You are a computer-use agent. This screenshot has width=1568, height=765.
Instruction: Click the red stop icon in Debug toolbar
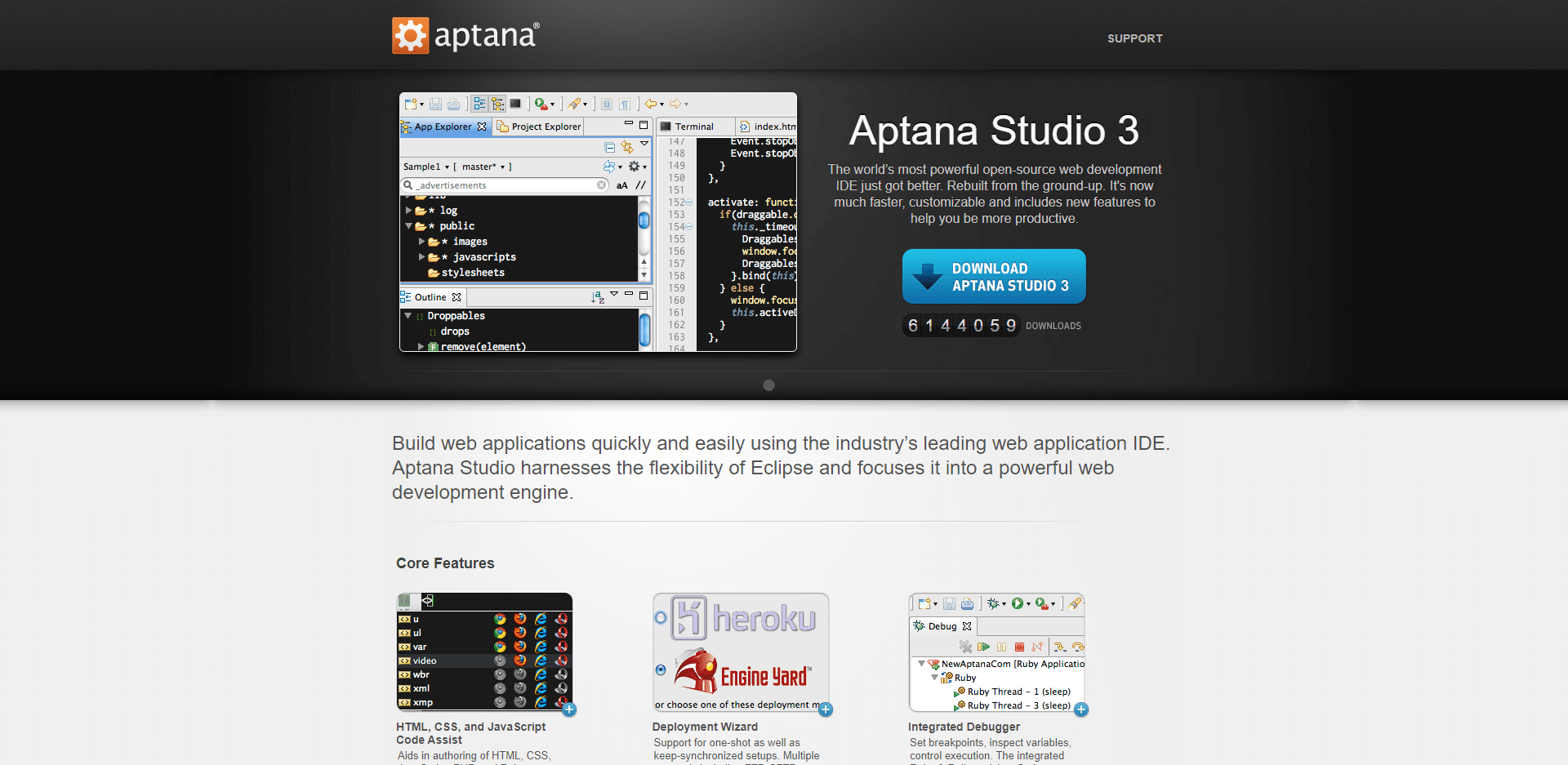click(x=1019, y=647)
